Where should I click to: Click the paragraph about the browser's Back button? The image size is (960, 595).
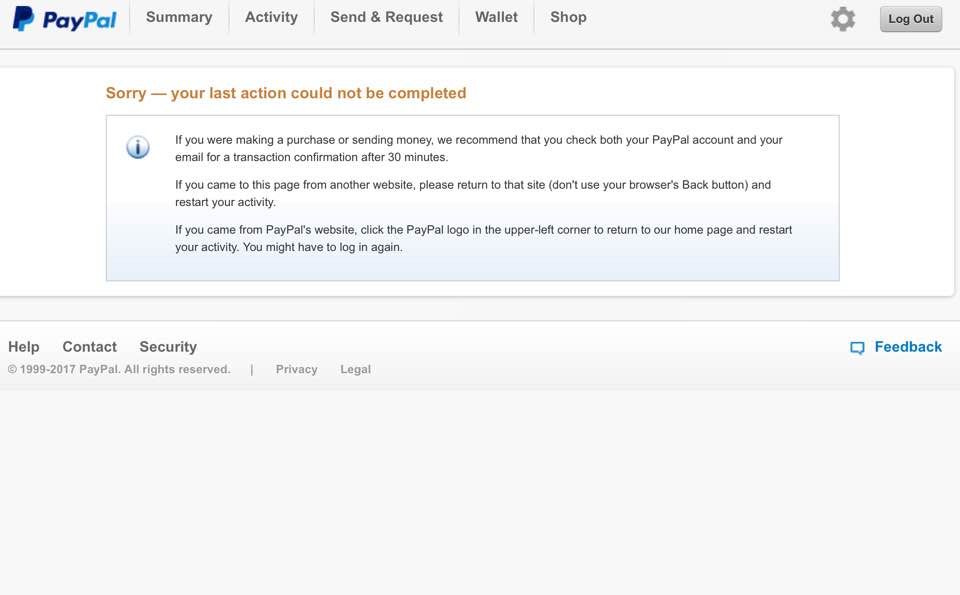point(472,193)
